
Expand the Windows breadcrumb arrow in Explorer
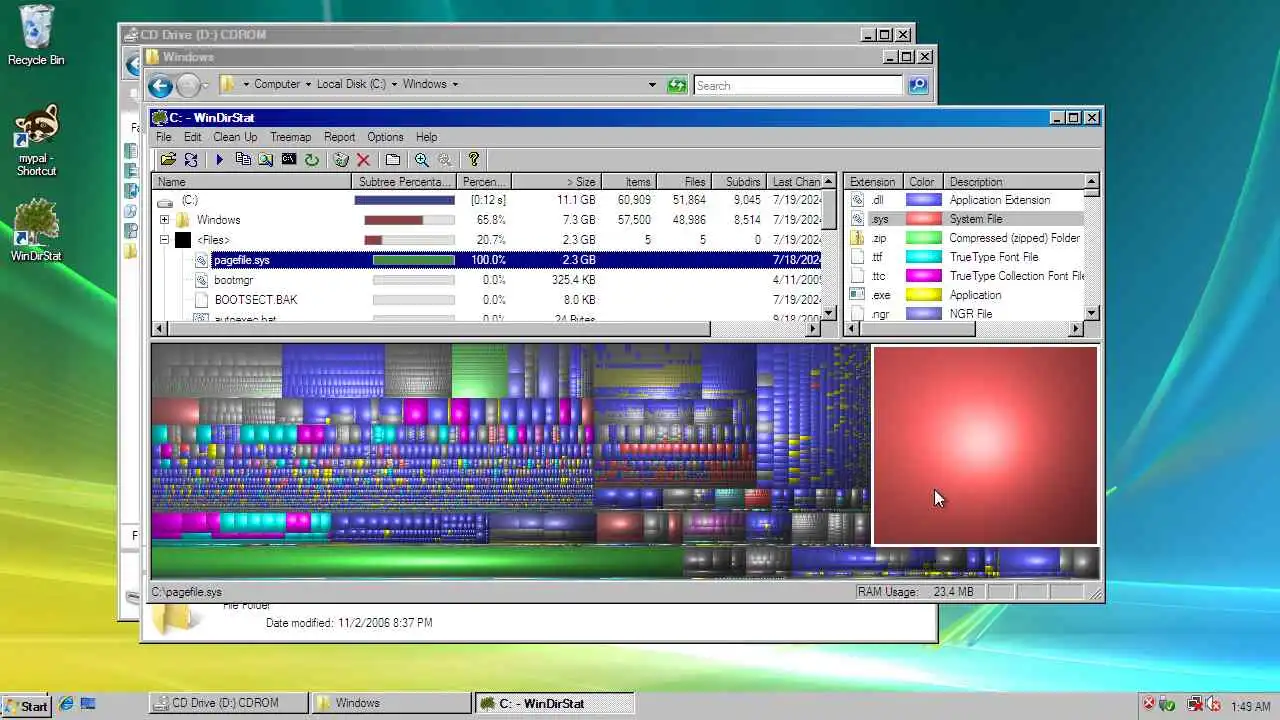455,85
